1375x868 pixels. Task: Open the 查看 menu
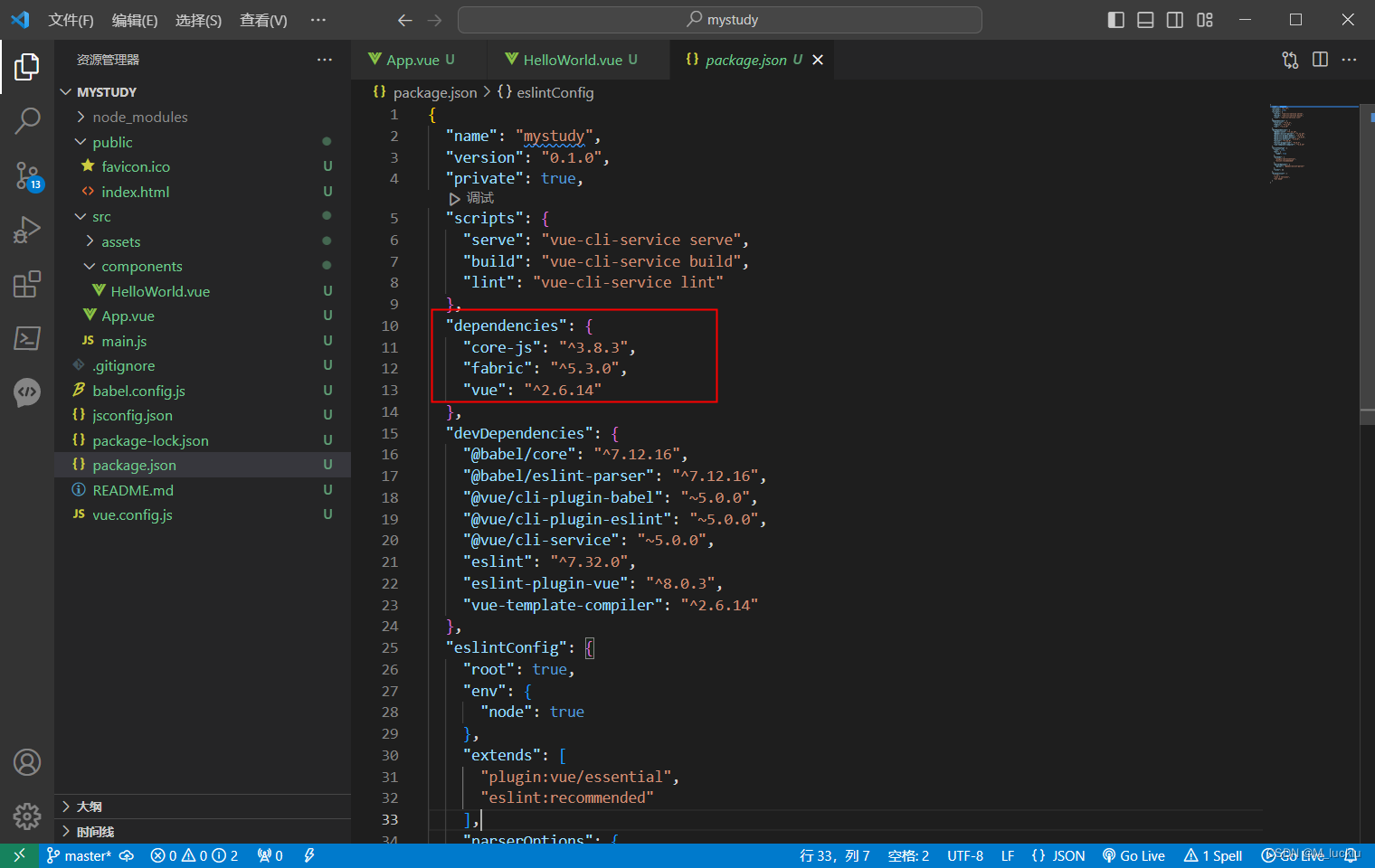(261, 19)
